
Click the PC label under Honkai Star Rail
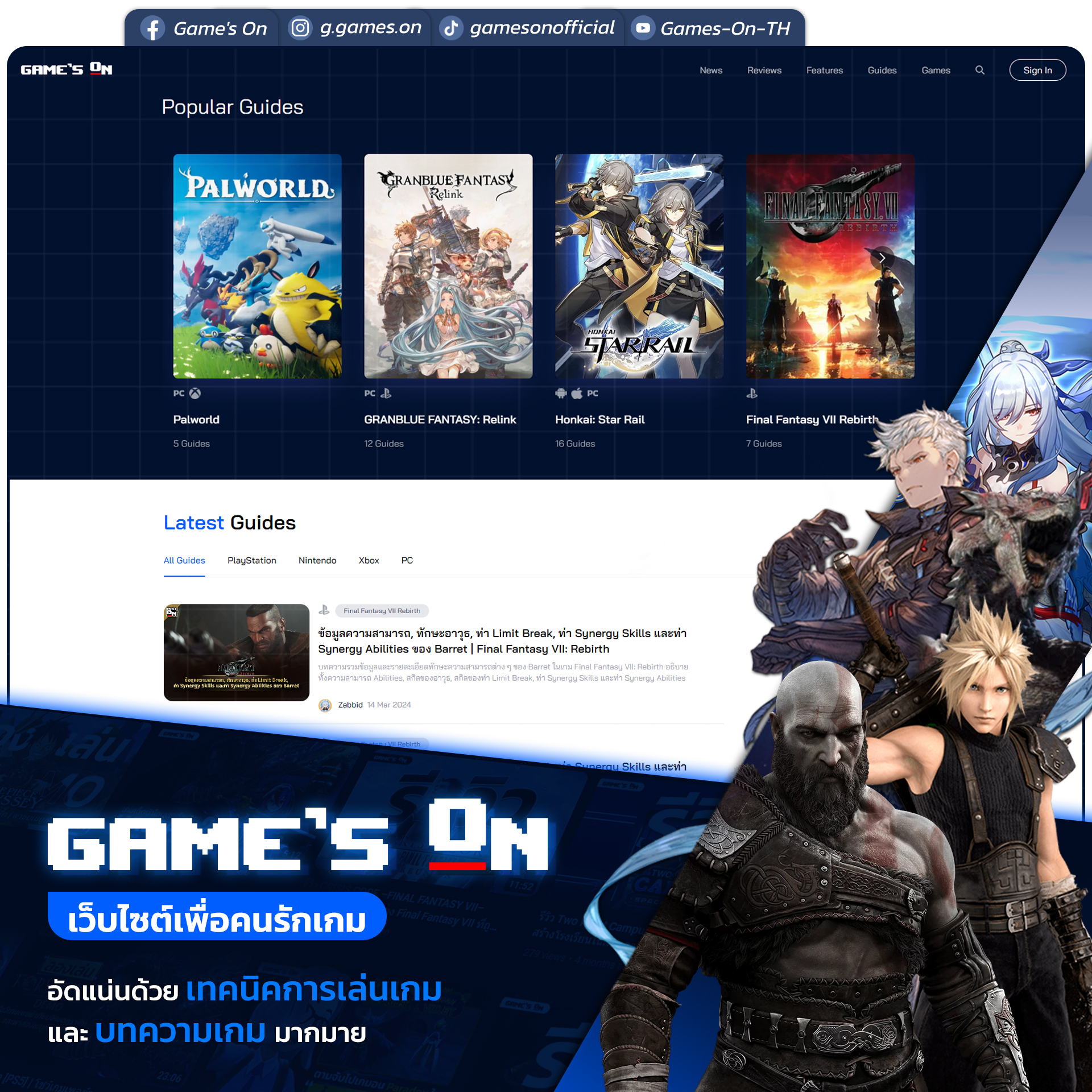click(593, 393)
